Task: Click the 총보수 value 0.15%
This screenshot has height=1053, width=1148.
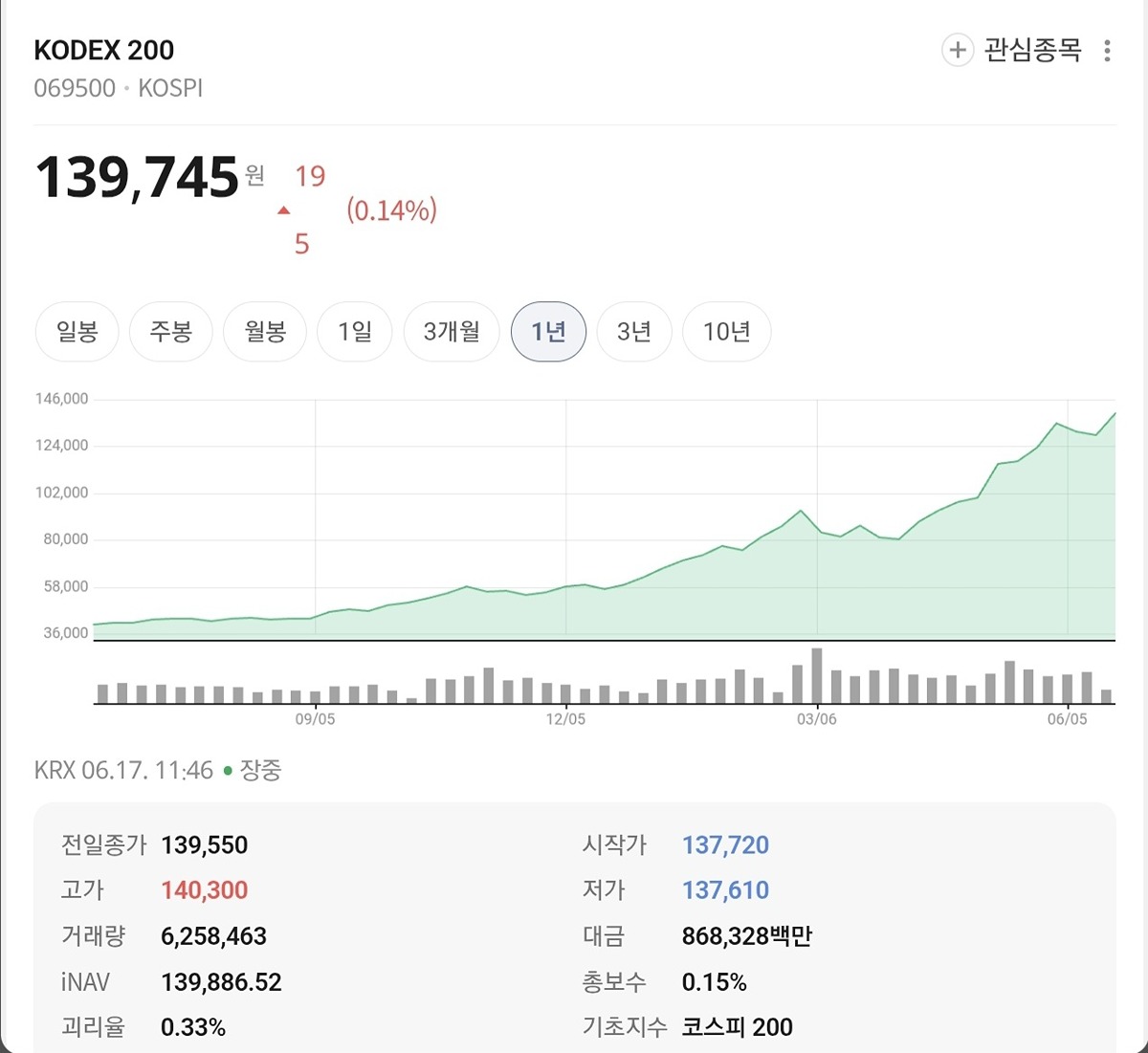Action: (714, 982)
